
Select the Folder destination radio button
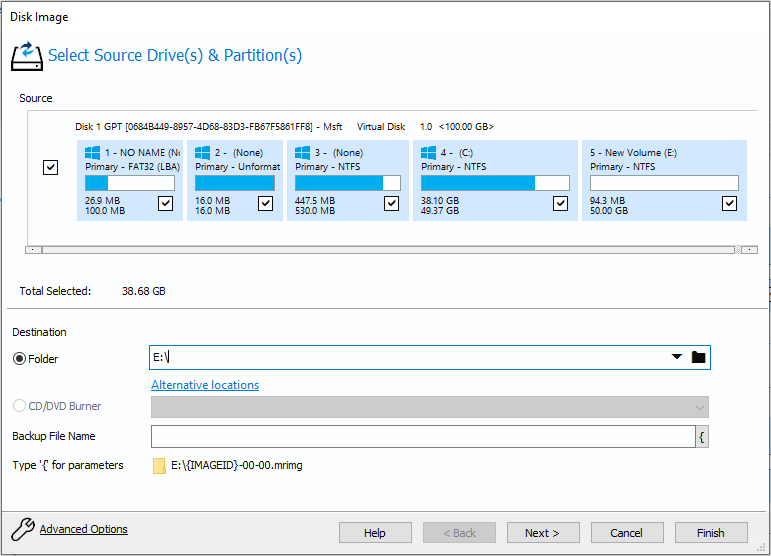(x=20, y=358)
